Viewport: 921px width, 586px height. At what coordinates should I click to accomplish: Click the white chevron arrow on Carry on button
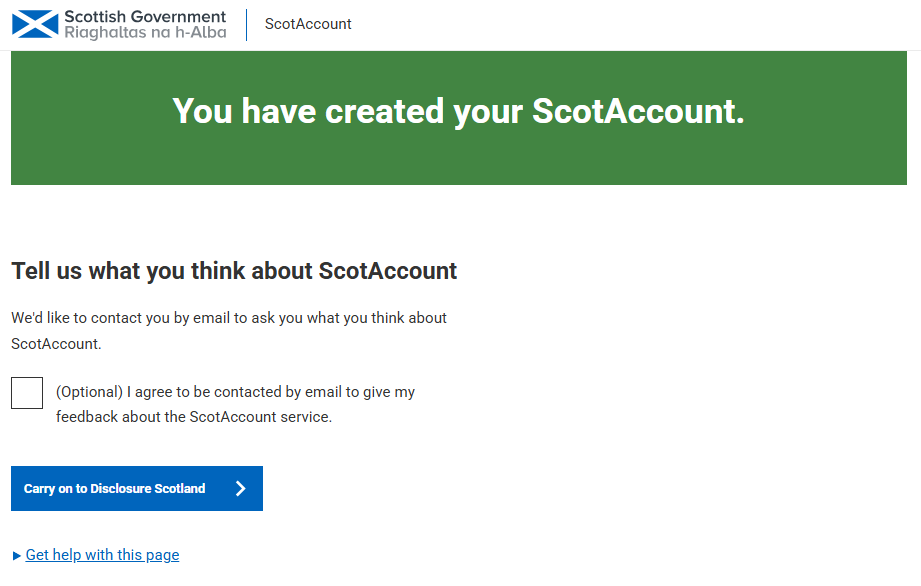click(240, 489)
